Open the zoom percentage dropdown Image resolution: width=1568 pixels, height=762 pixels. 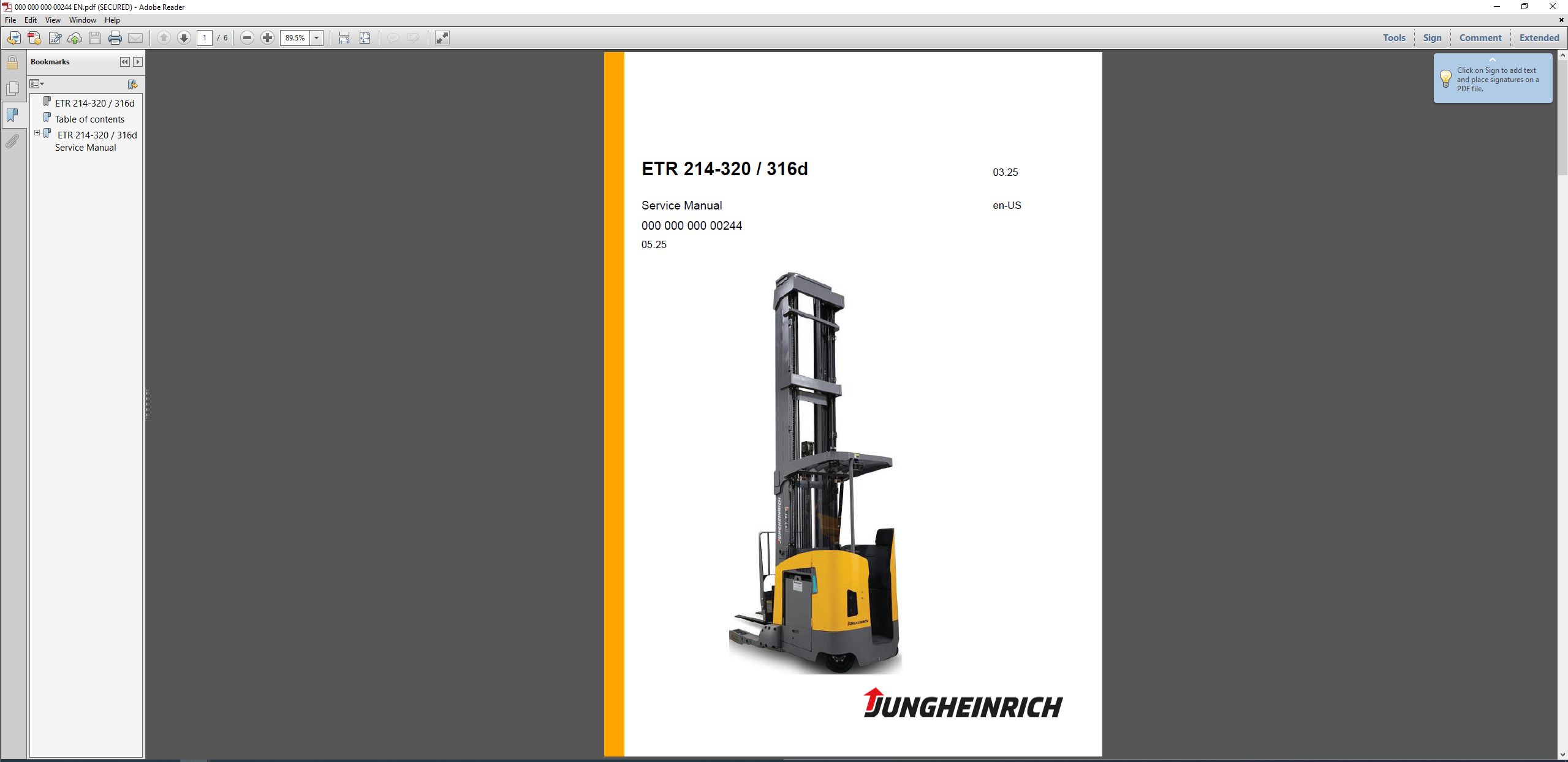coord(316,38)
